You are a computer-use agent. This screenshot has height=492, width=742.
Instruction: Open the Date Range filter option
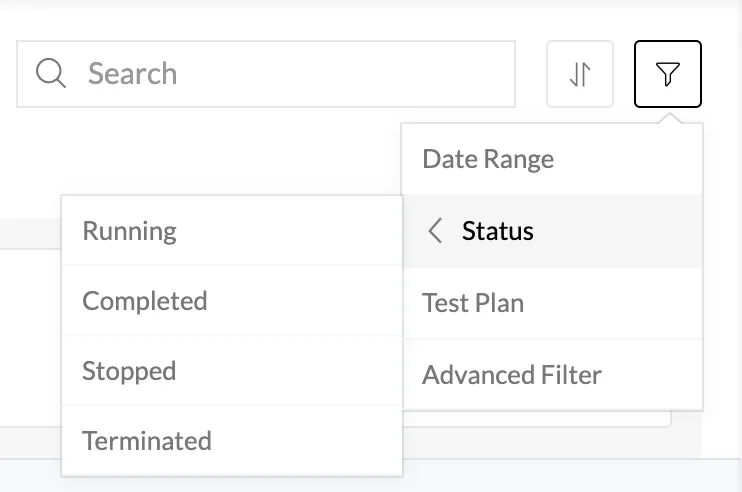click(x=552, y=159)
